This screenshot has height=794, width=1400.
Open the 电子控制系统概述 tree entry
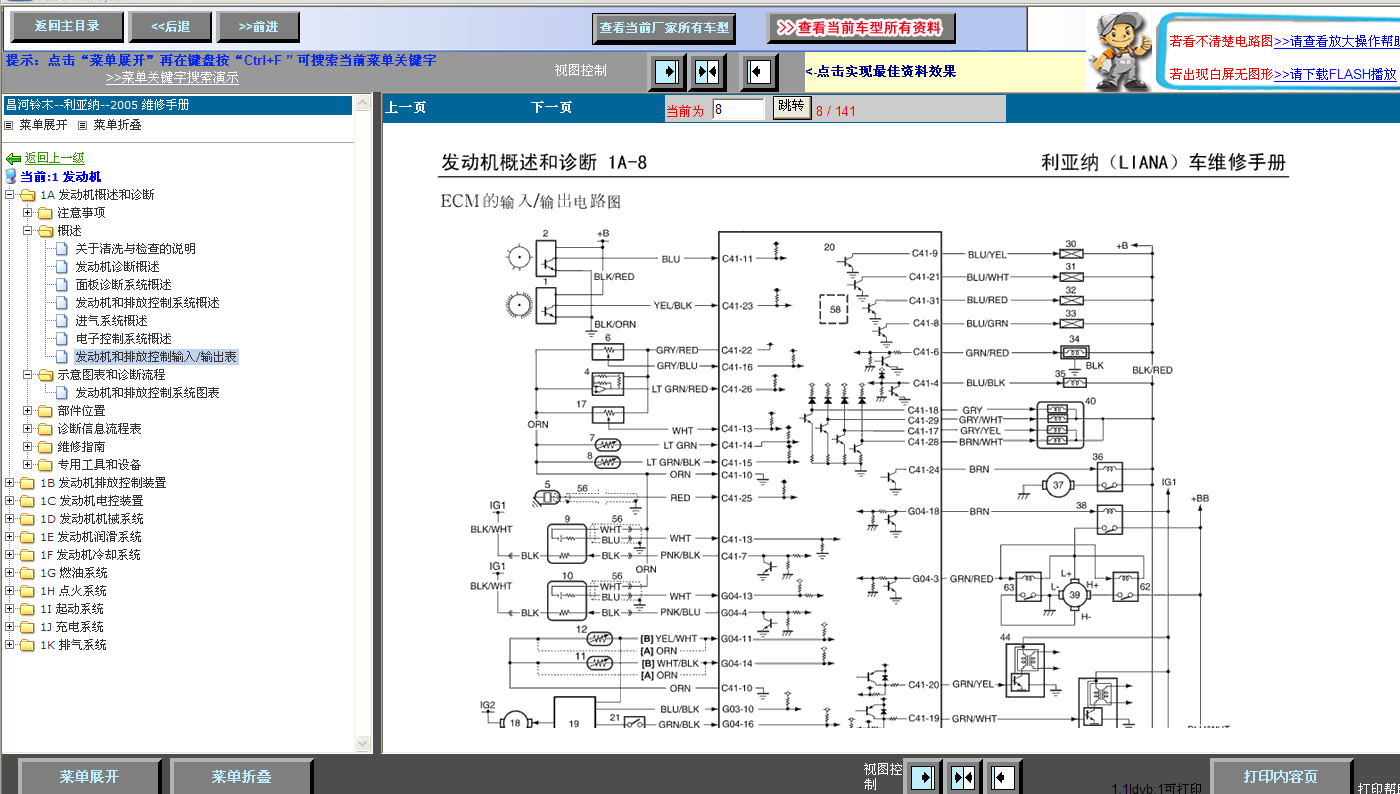(123, 339)
